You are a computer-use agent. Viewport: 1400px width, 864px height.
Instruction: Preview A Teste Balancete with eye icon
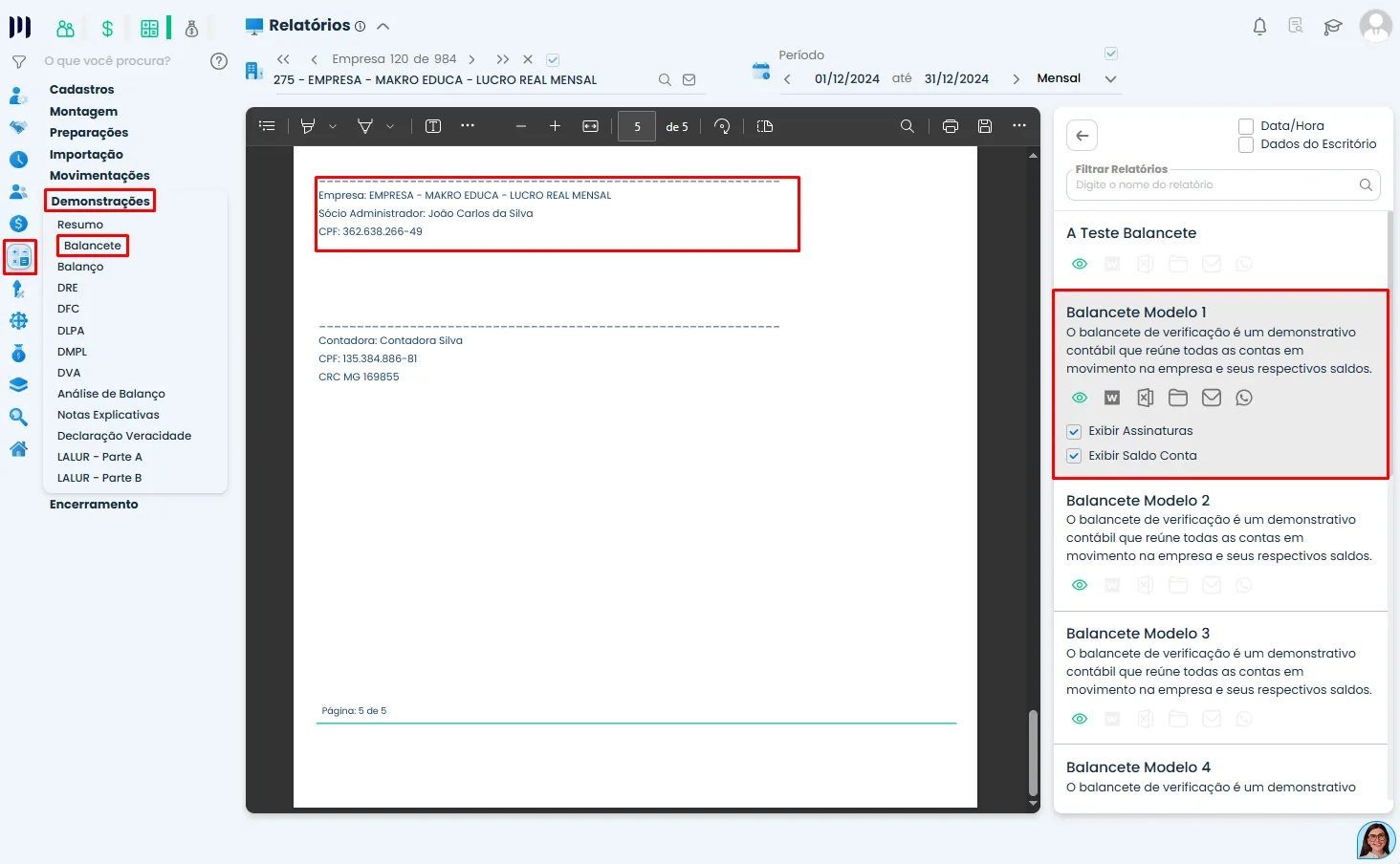[x=1080, y=264]
